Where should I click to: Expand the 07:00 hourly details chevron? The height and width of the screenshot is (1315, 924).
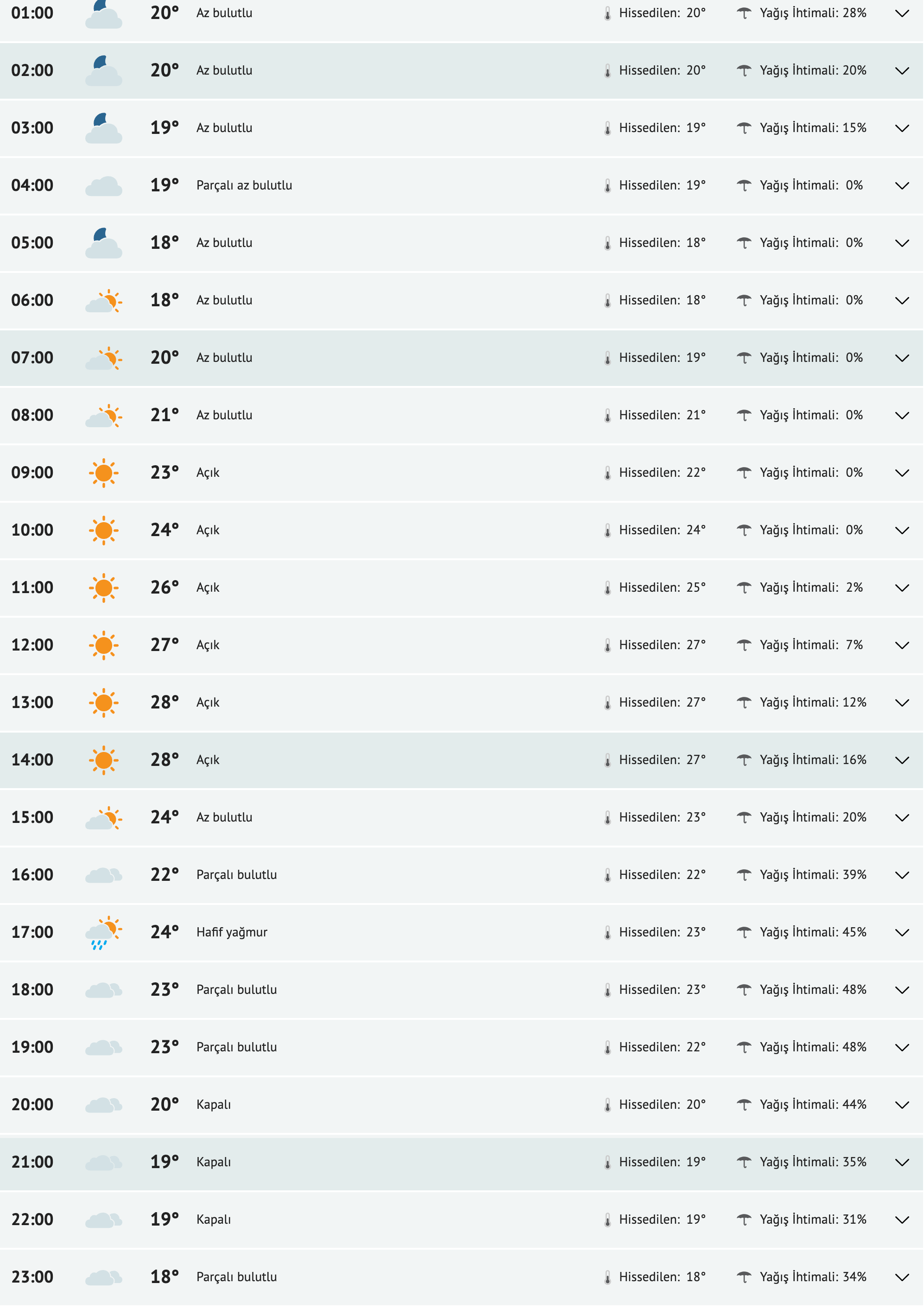pyautogui.click(x=903, y=359)
